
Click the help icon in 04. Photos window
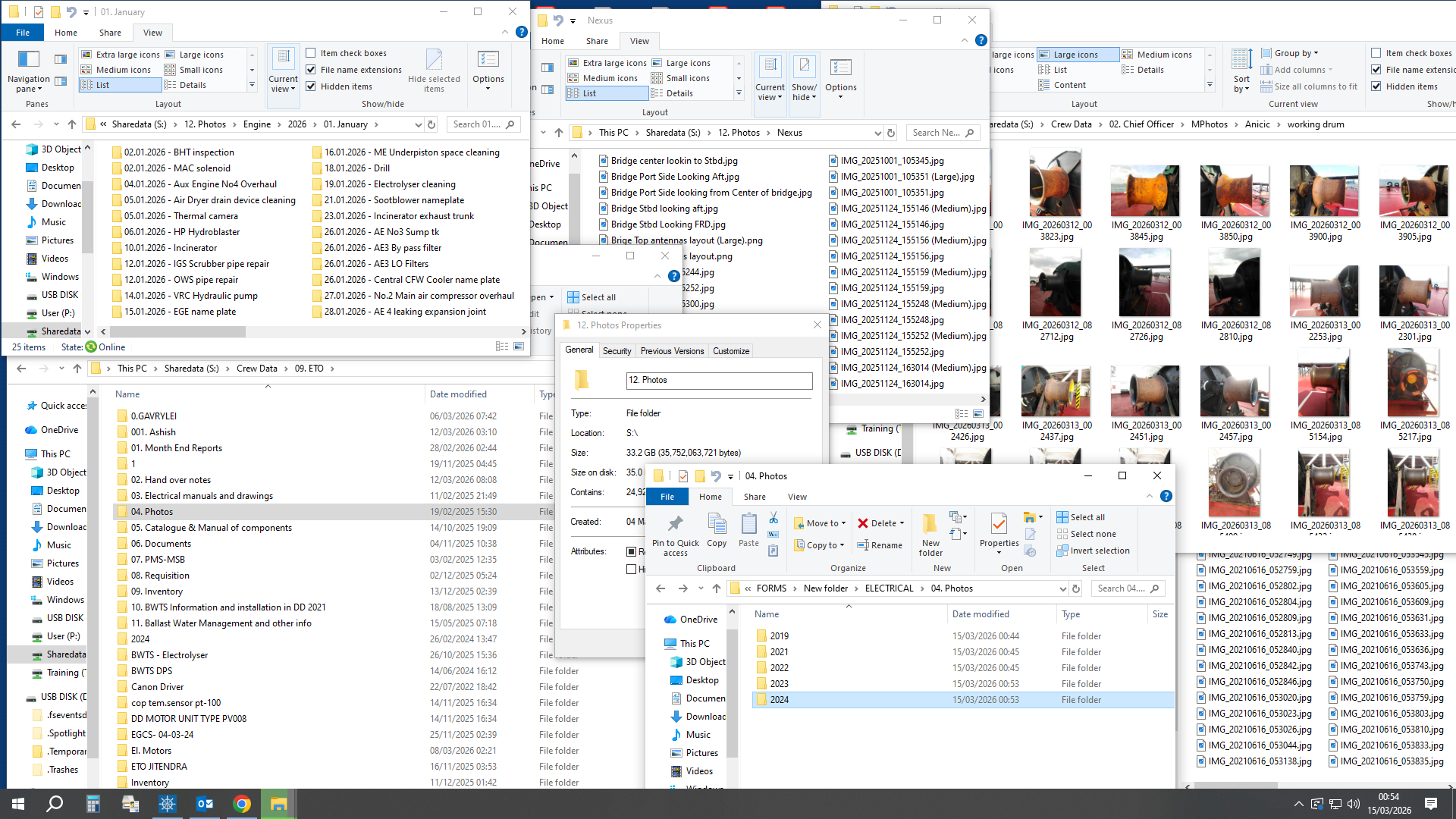tap(1166, 496)
